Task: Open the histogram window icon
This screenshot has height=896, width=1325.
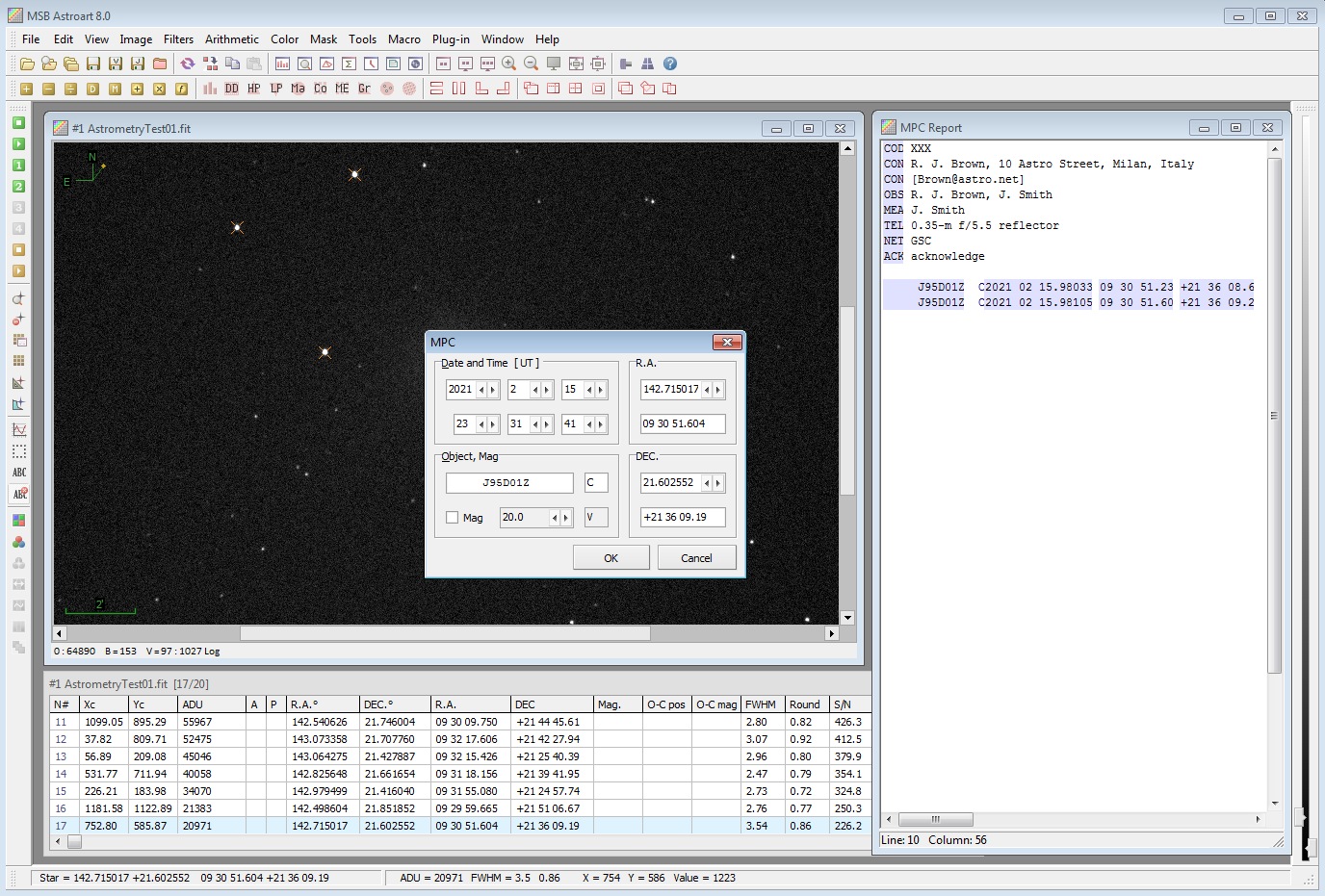Action: [282, 64]
